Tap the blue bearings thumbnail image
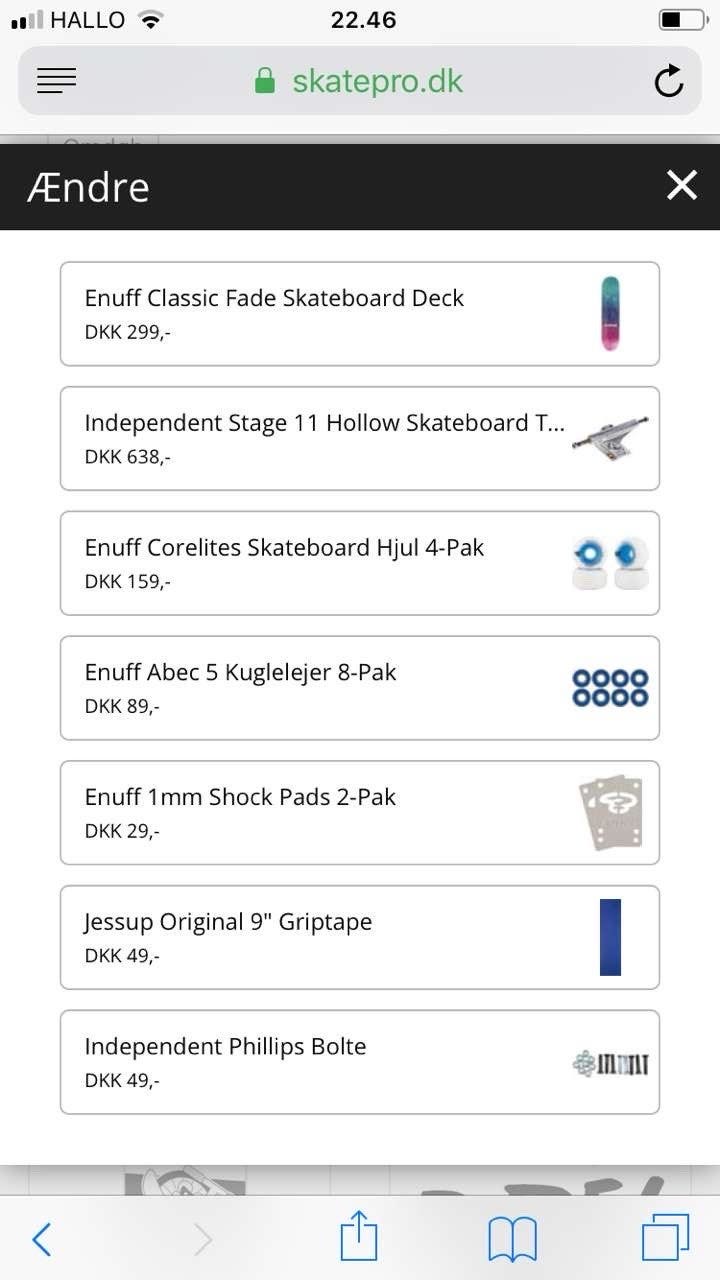The image size is (720, 1280). (x=610, y=688)
